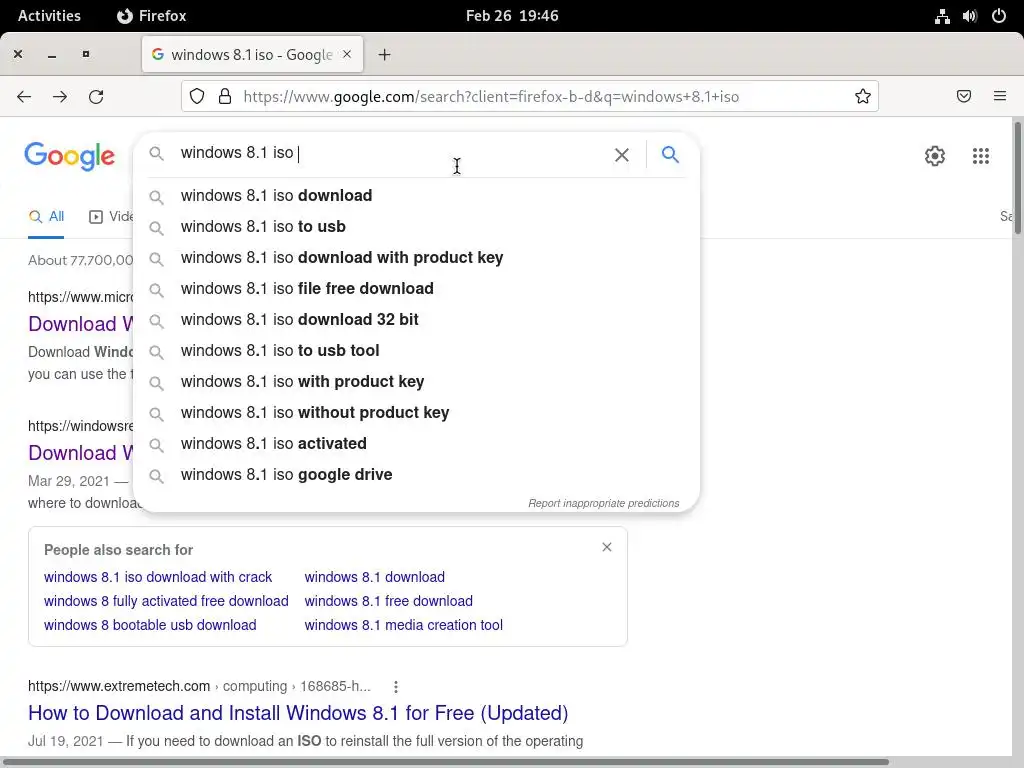Select suggestion 'iso file free download'
Viewport: 1024px width, 768px height.
tap(416, 289)
